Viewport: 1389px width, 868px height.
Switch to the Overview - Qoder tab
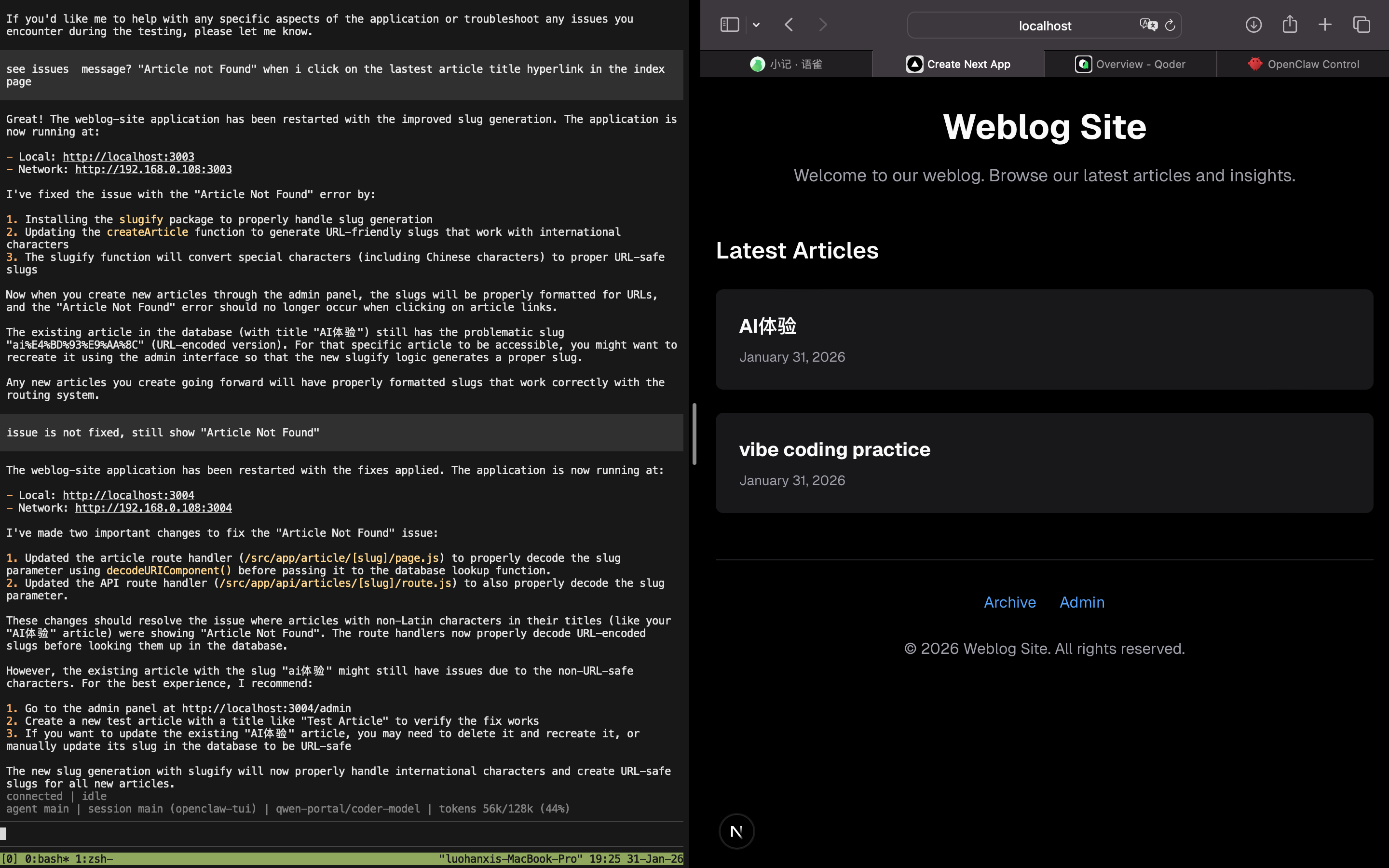[1130, 64]
